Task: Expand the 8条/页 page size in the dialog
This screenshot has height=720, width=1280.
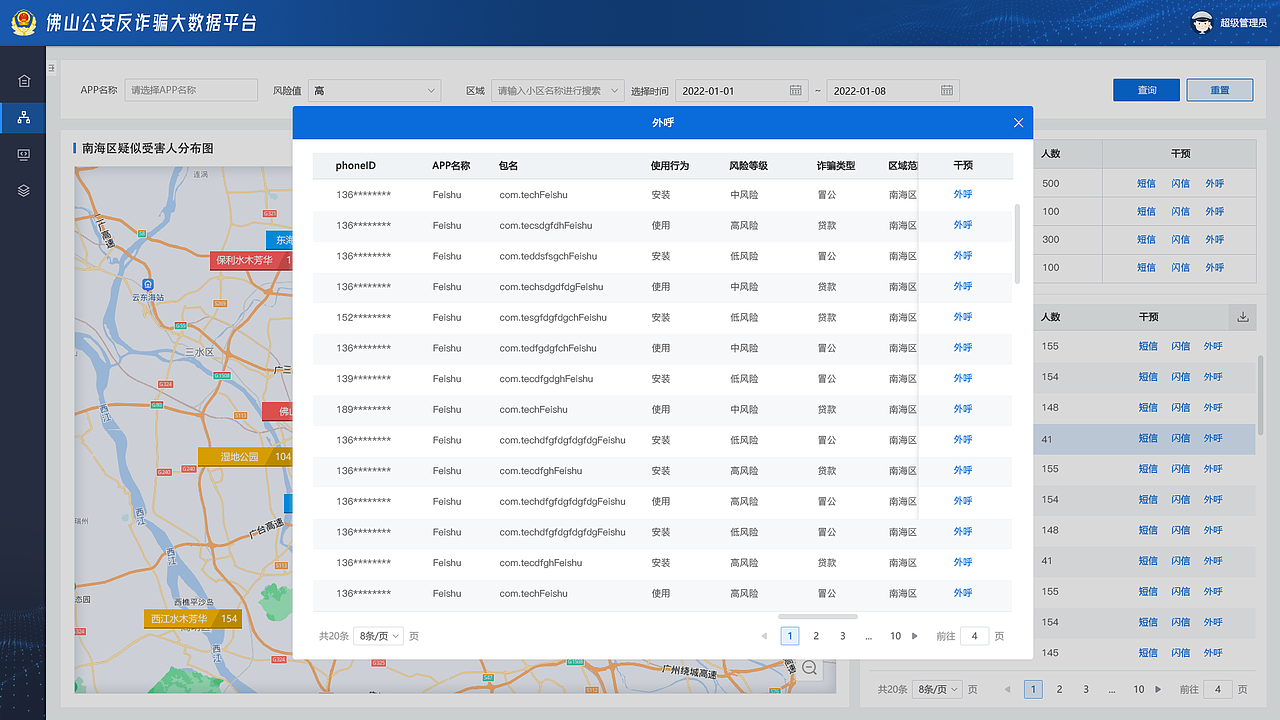Action: pos(378,636)
